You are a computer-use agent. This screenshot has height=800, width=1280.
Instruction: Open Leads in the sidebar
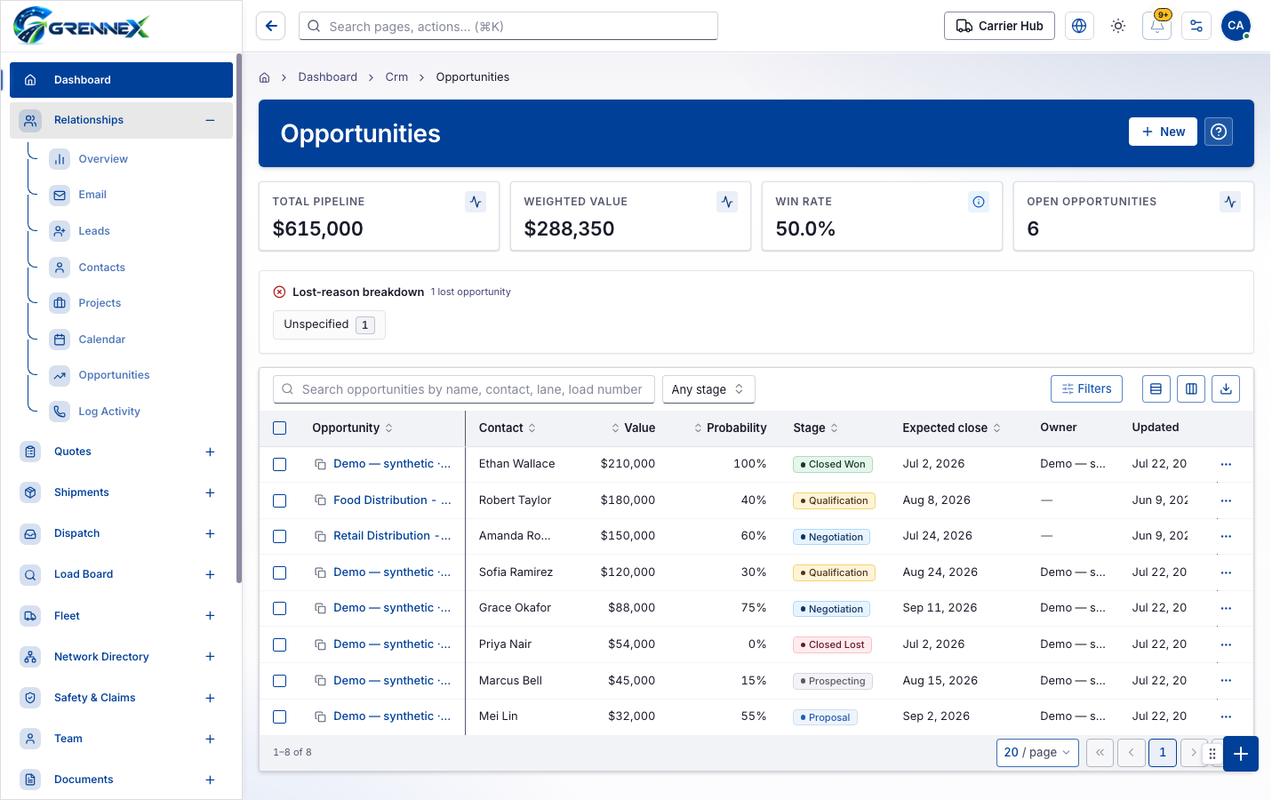click(94, 231)
